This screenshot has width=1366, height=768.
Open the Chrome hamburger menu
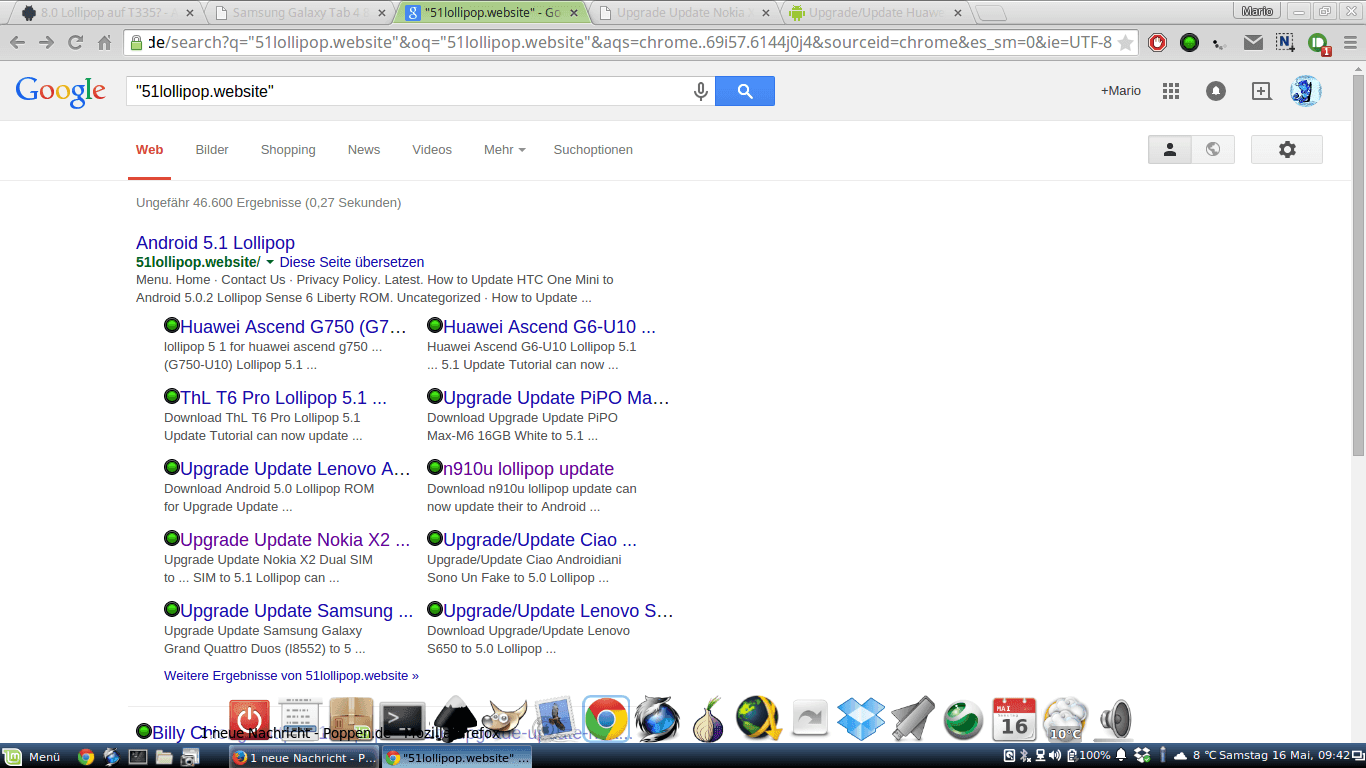pyautogui.click(x=1349, y=43)
